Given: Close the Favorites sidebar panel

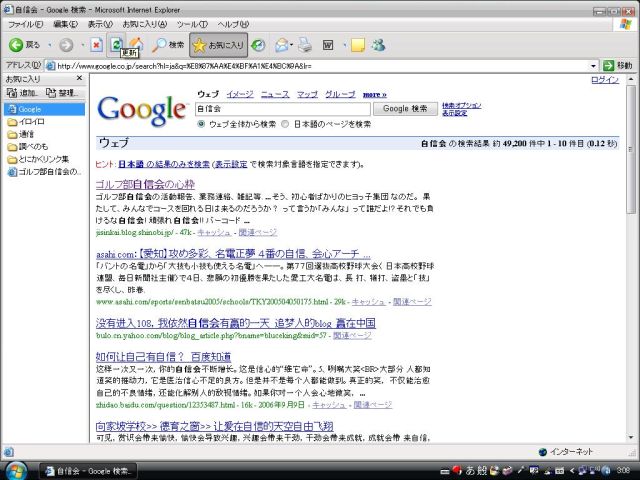Looking at the screenshot, I should 79,78.
